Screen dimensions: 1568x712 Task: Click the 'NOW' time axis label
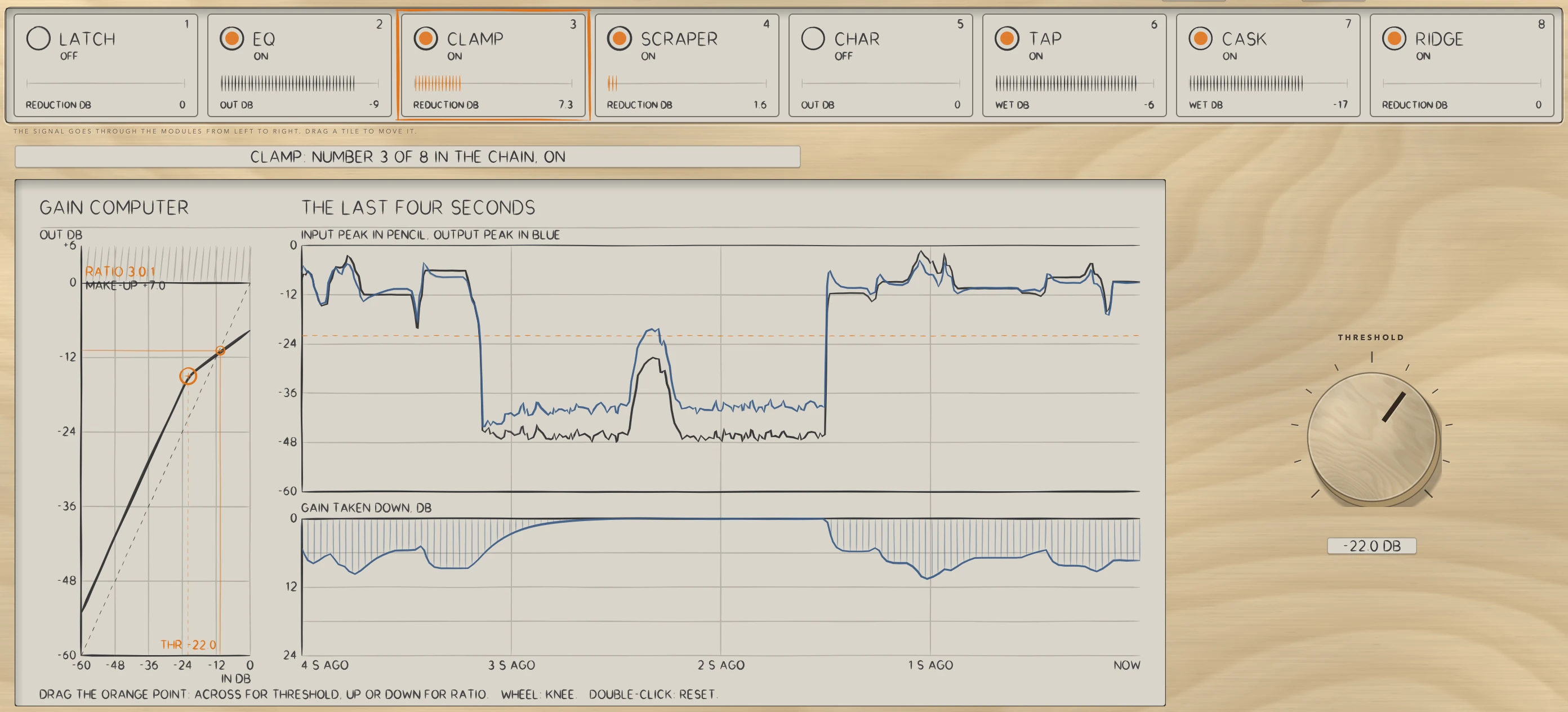pyautogui.click(x=1126, y=665)
